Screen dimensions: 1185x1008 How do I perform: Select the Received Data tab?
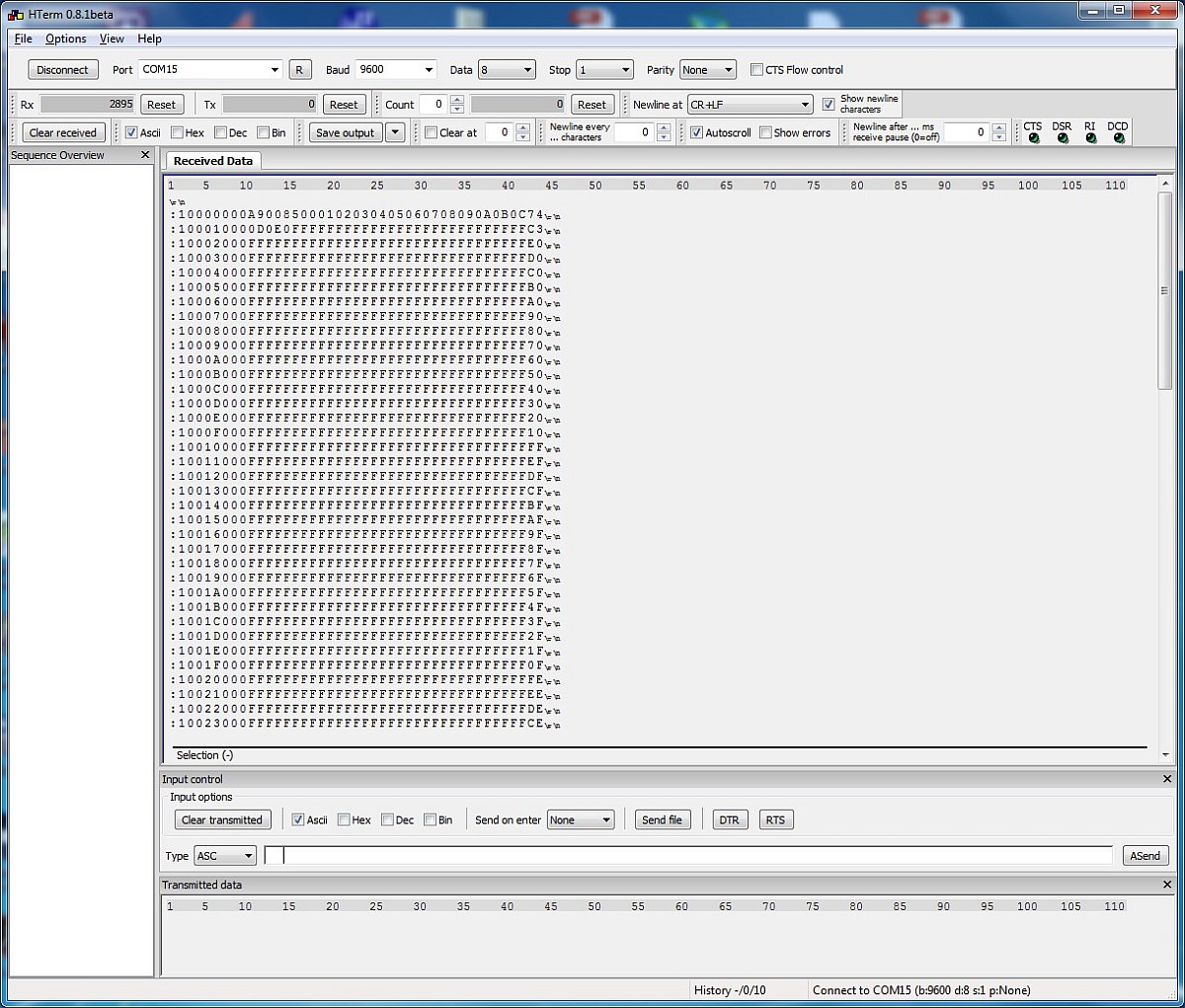212,161
